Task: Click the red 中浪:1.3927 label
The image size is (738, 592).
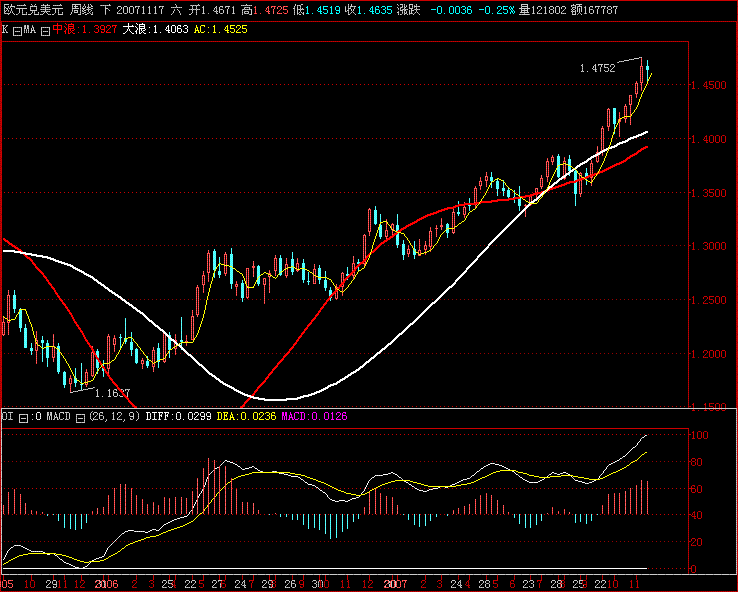Action: 85,29
